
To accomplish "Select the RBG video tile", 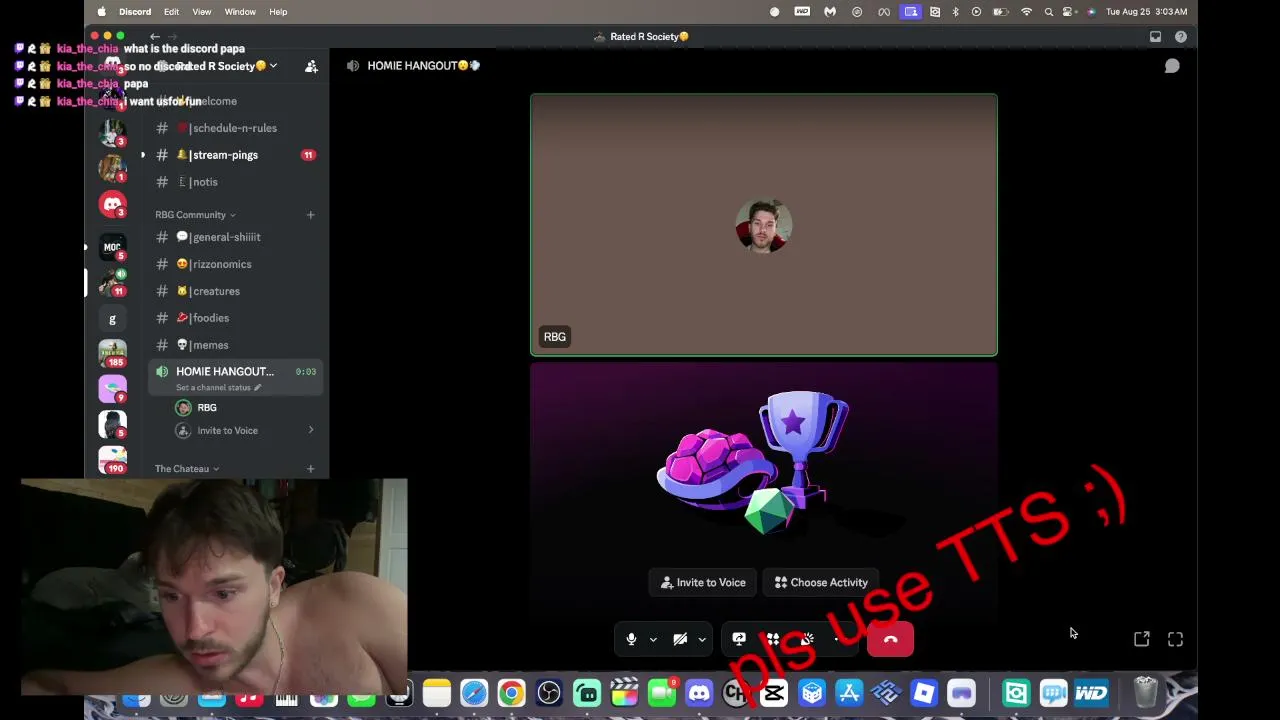I will point(764,225).
